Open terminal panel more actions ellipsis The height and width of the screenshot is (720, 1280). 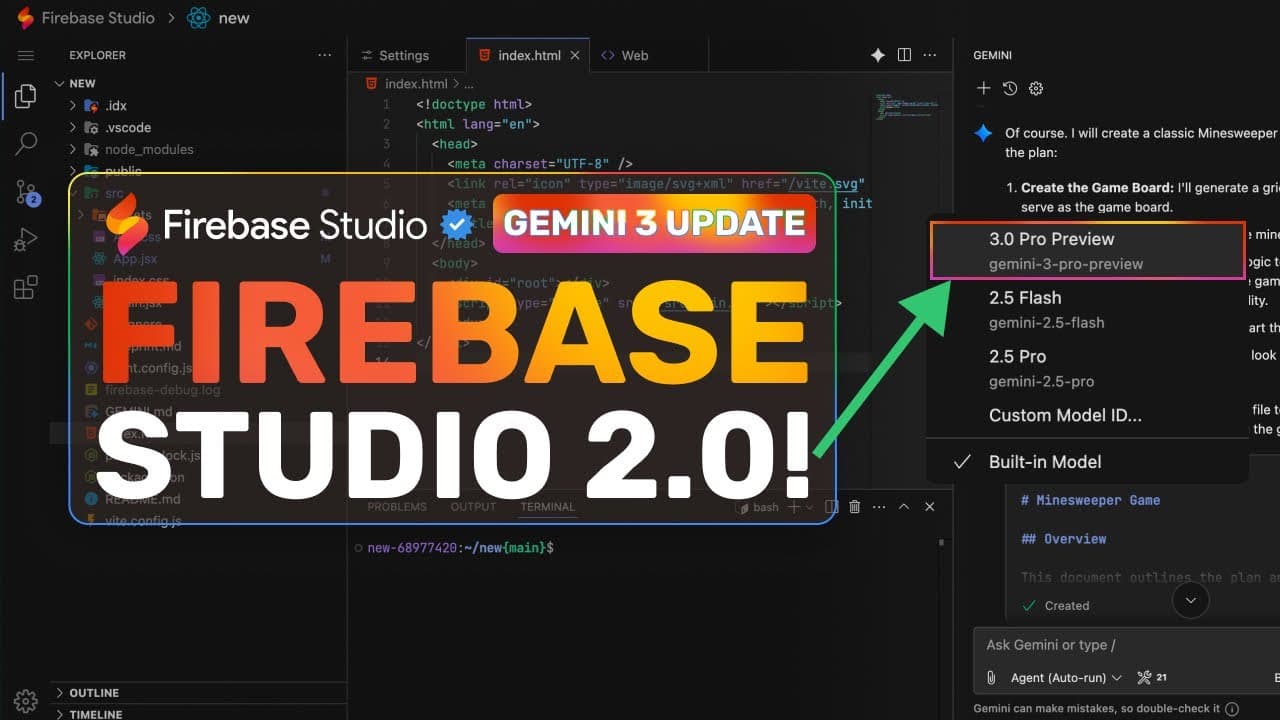pos(879,507)
